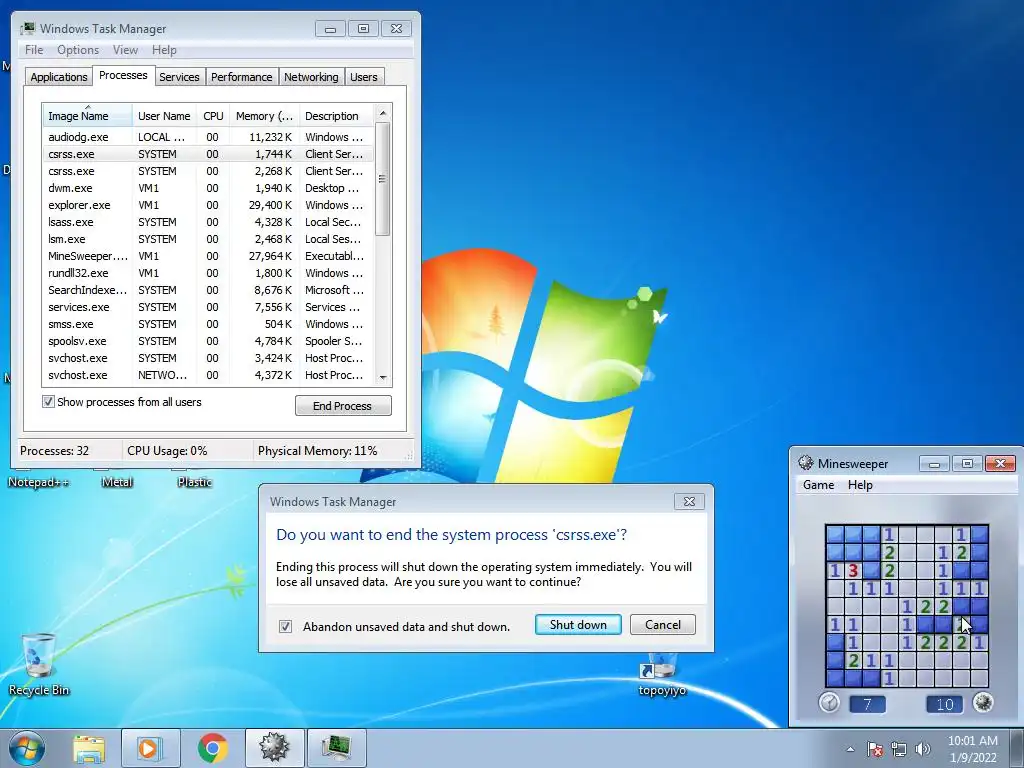Viewport: 1024px width, 768px height.
Task: Uncheck Abandon unsaved data and shut down
Action: (x=285, y=626)
